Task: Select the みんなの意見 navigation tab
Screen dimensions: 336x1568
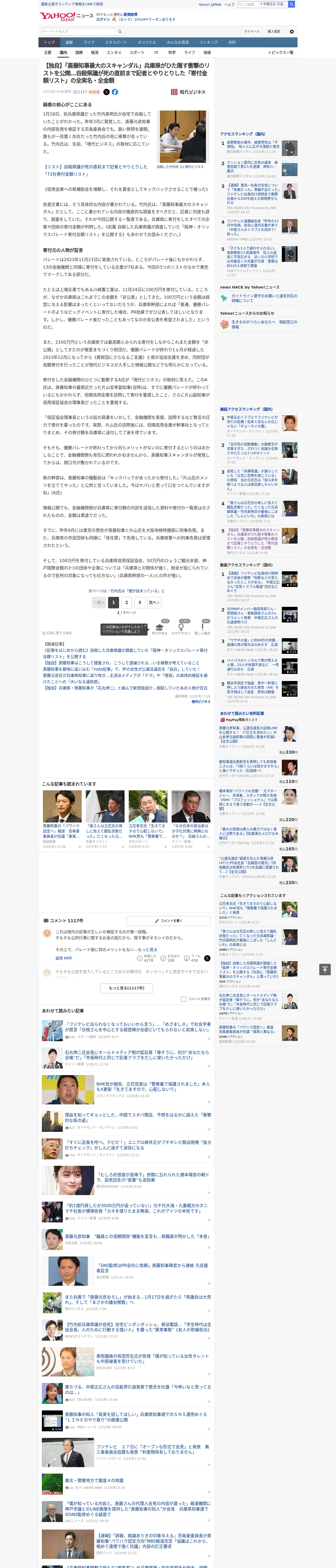Action: (178, 43)
